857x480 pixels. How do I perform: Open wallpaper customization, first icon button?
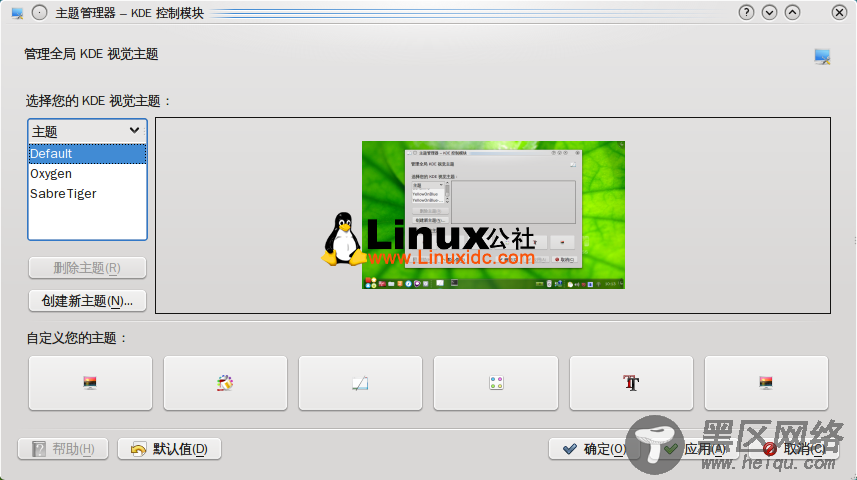click(x=90, y=383)
